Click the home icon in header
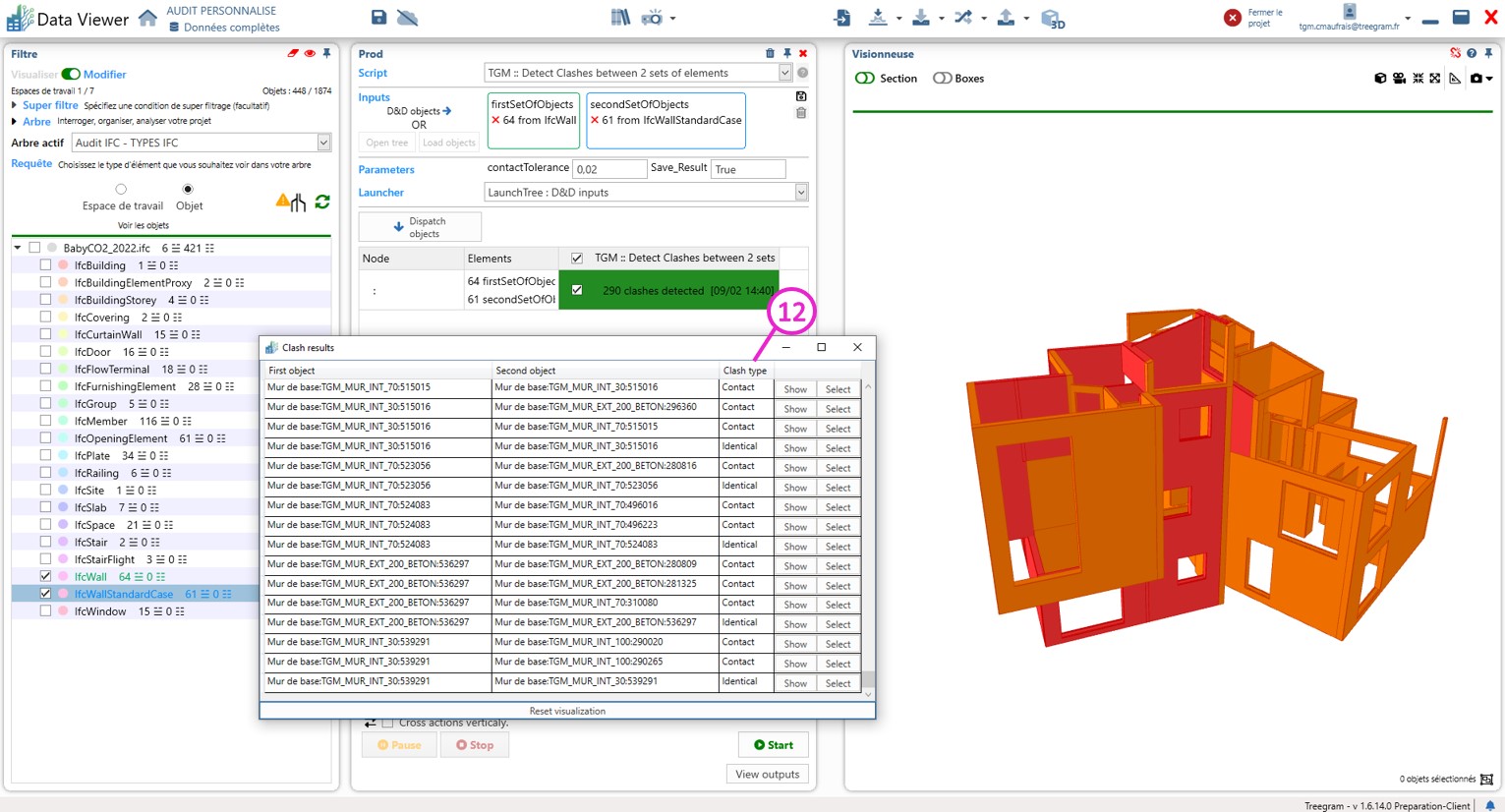The height and width of the screenshot is (812, 1505). pyautogui.click(x=147, y=19)
